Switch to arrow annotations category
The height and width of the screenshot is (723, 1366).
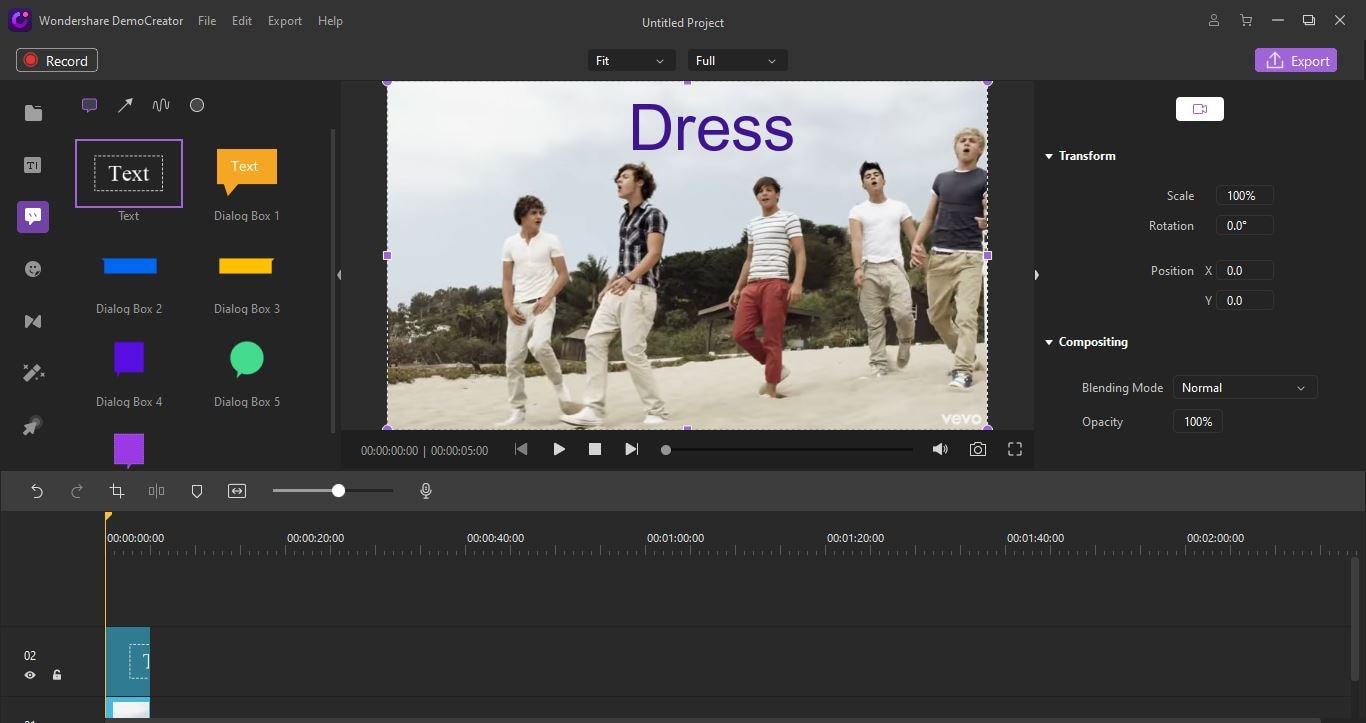[125, 105]
